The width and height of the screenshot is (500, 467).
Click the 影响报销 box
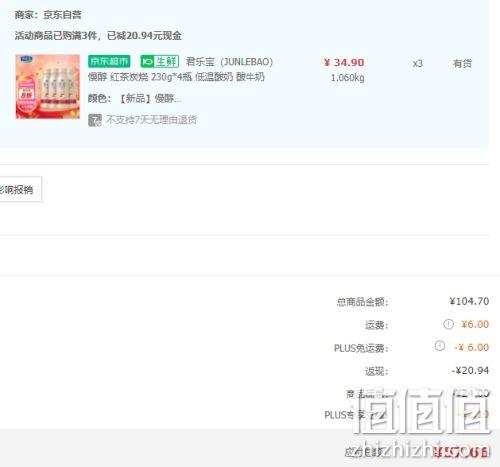[19, 189]
